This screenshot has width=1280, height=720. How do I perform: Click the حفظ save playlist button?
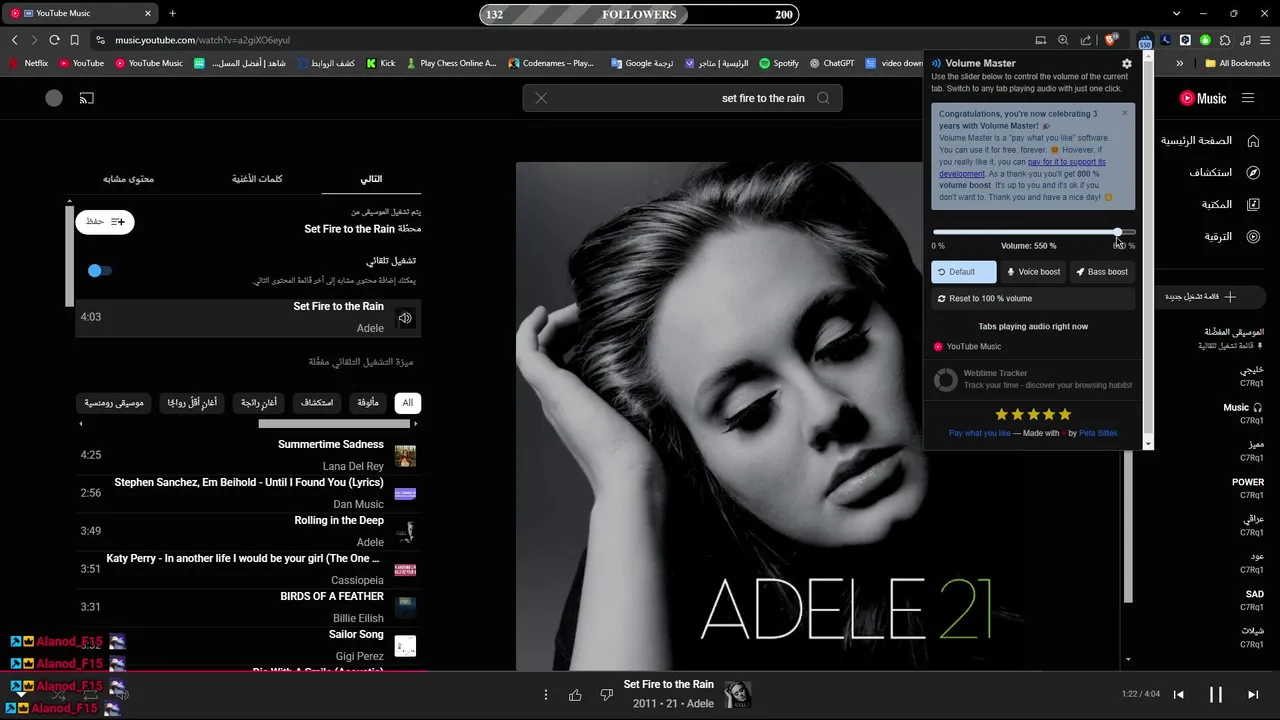pyautogui.click(x=105, y=221)
